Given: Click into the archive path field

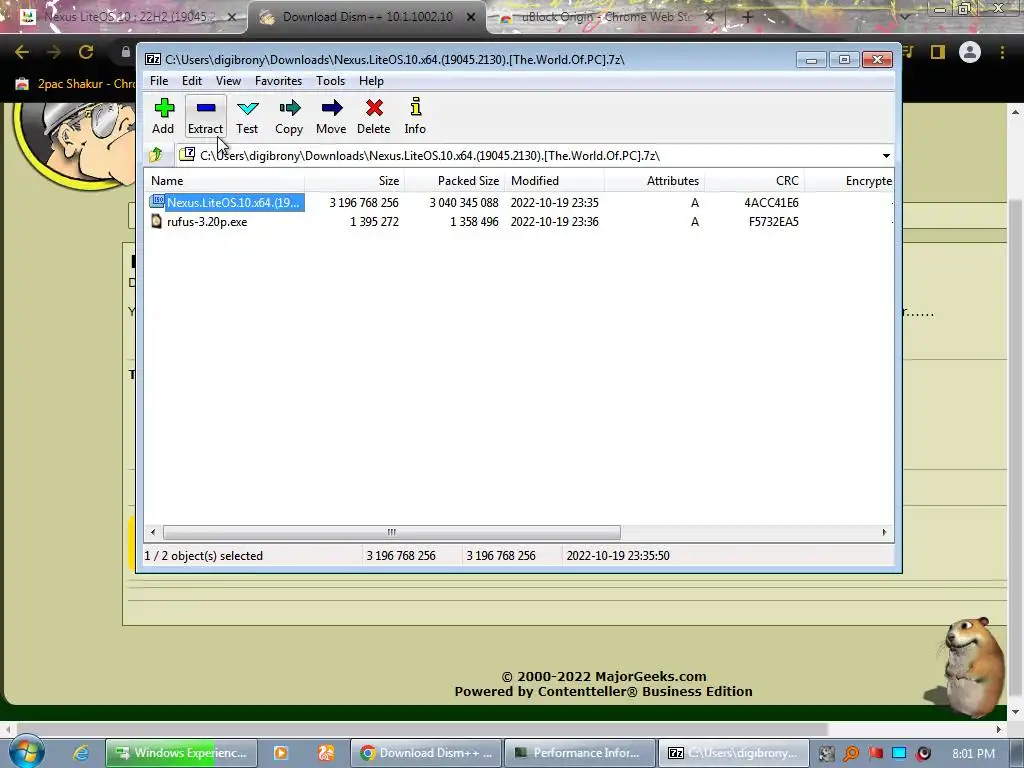Looking at the screenshot, I should [x=529, y=155].
